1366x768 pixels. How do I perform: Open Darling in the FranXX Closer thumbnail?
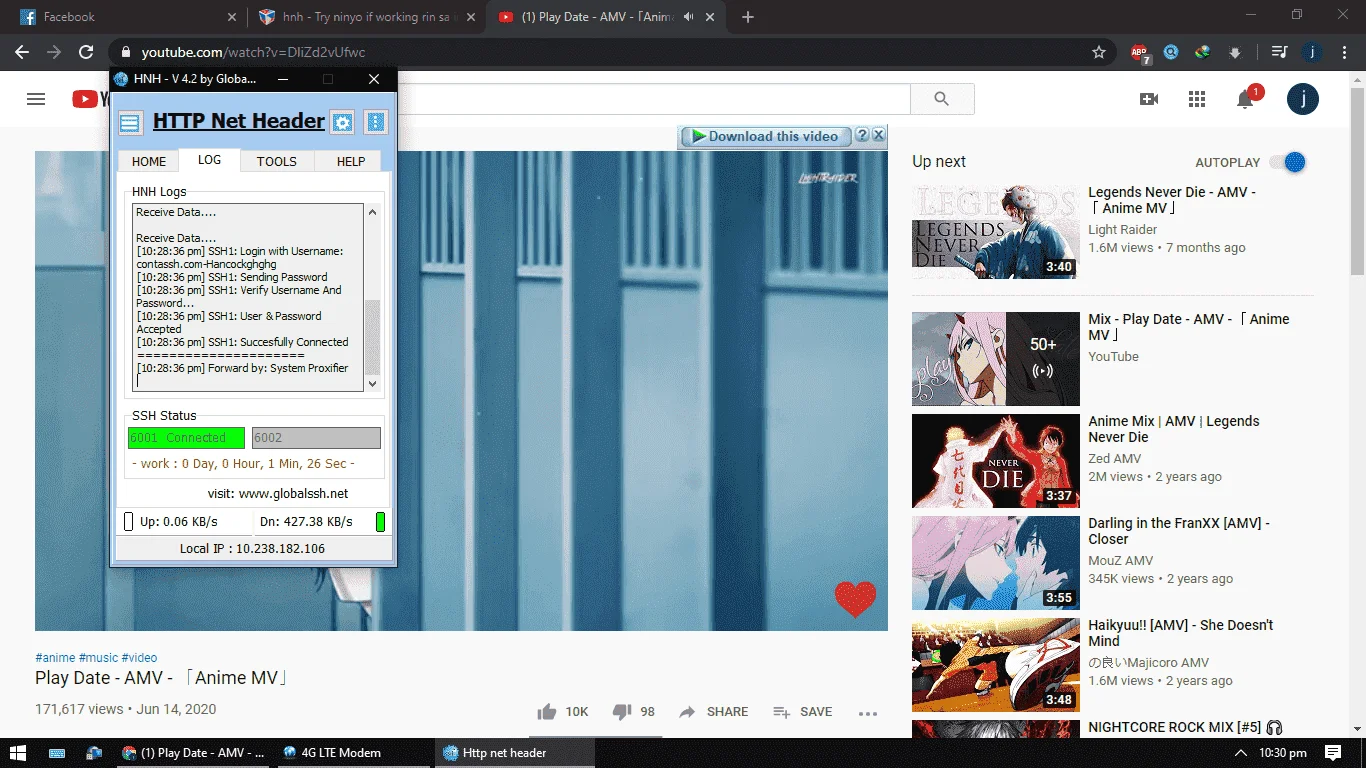point(996,563)
